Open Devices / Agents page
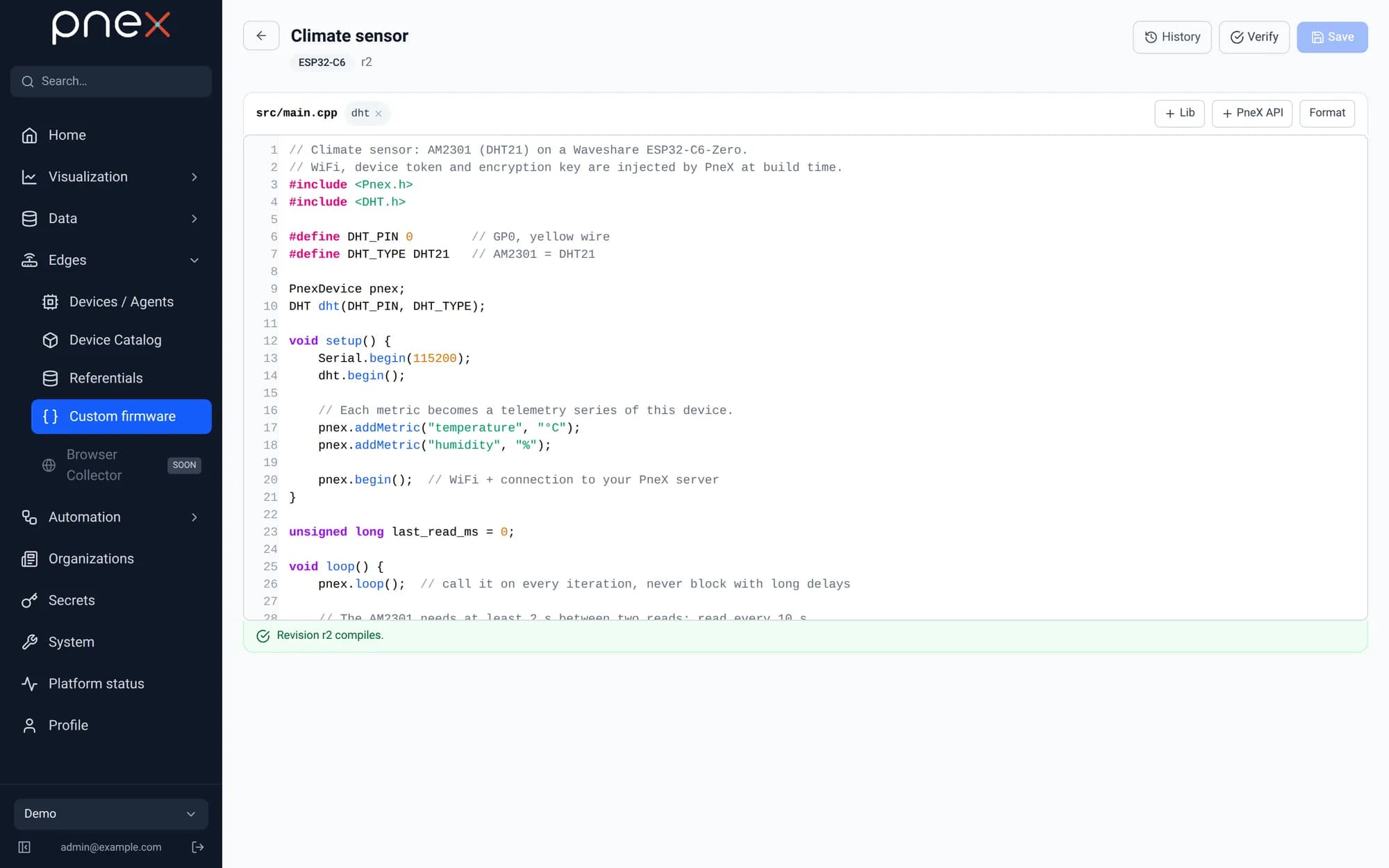This screenshot has height=868, width=1389. click(122, 302)
